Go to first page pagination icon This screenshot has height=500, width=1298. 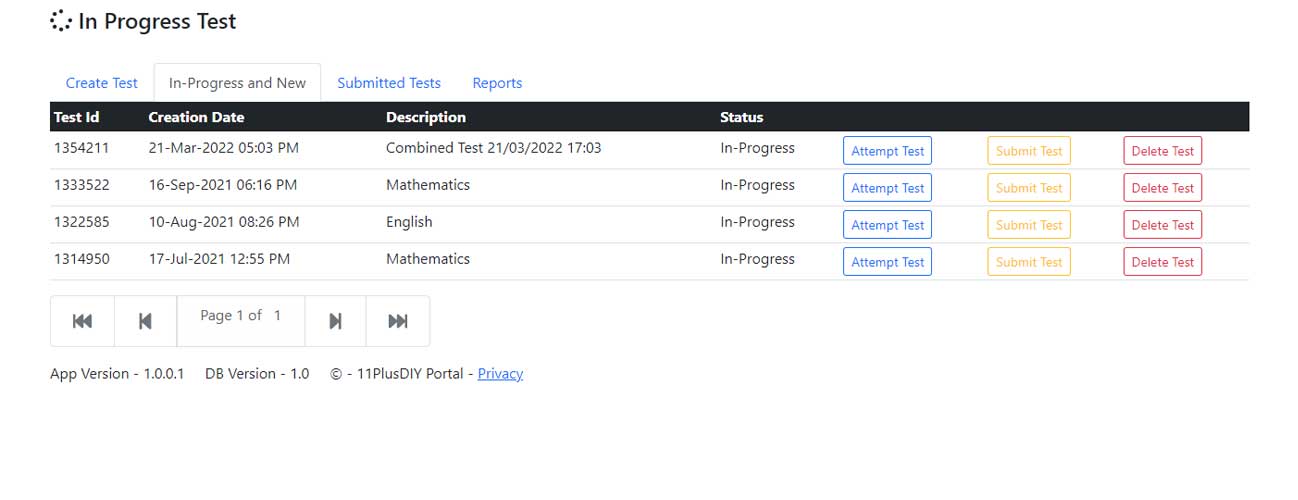pos(82,321)
